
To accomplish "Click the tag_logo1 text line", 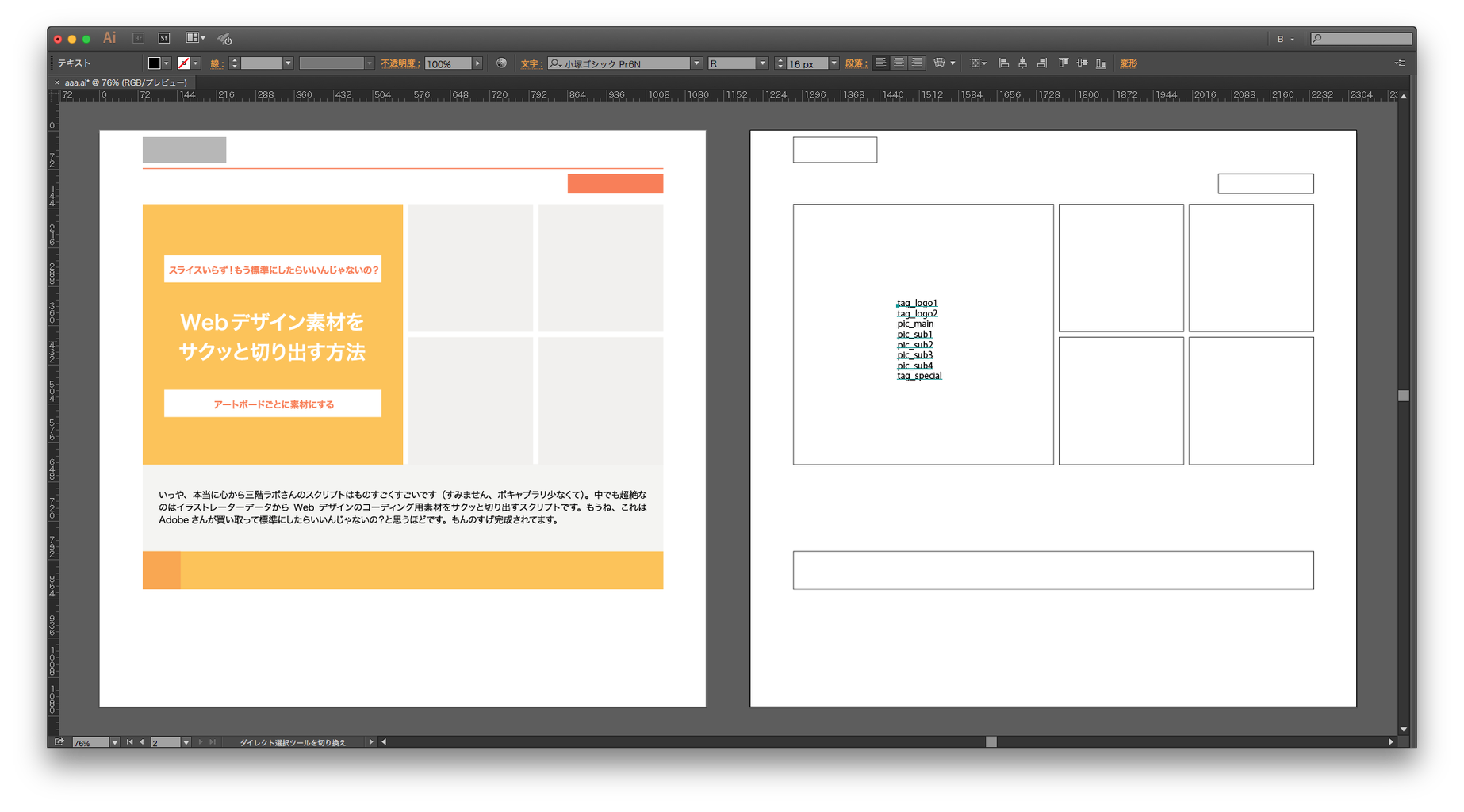I will (x=917, y=303).
